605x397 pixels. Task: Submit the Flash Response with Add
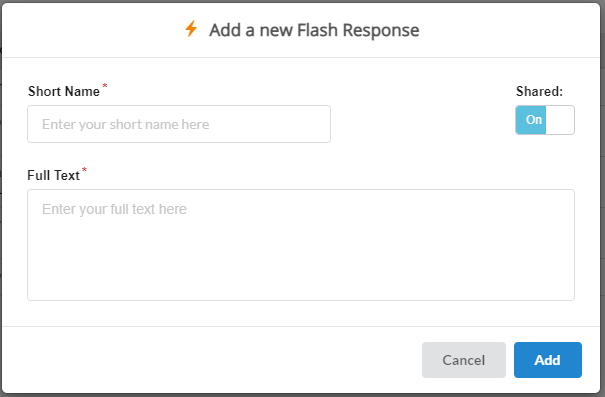548,360
